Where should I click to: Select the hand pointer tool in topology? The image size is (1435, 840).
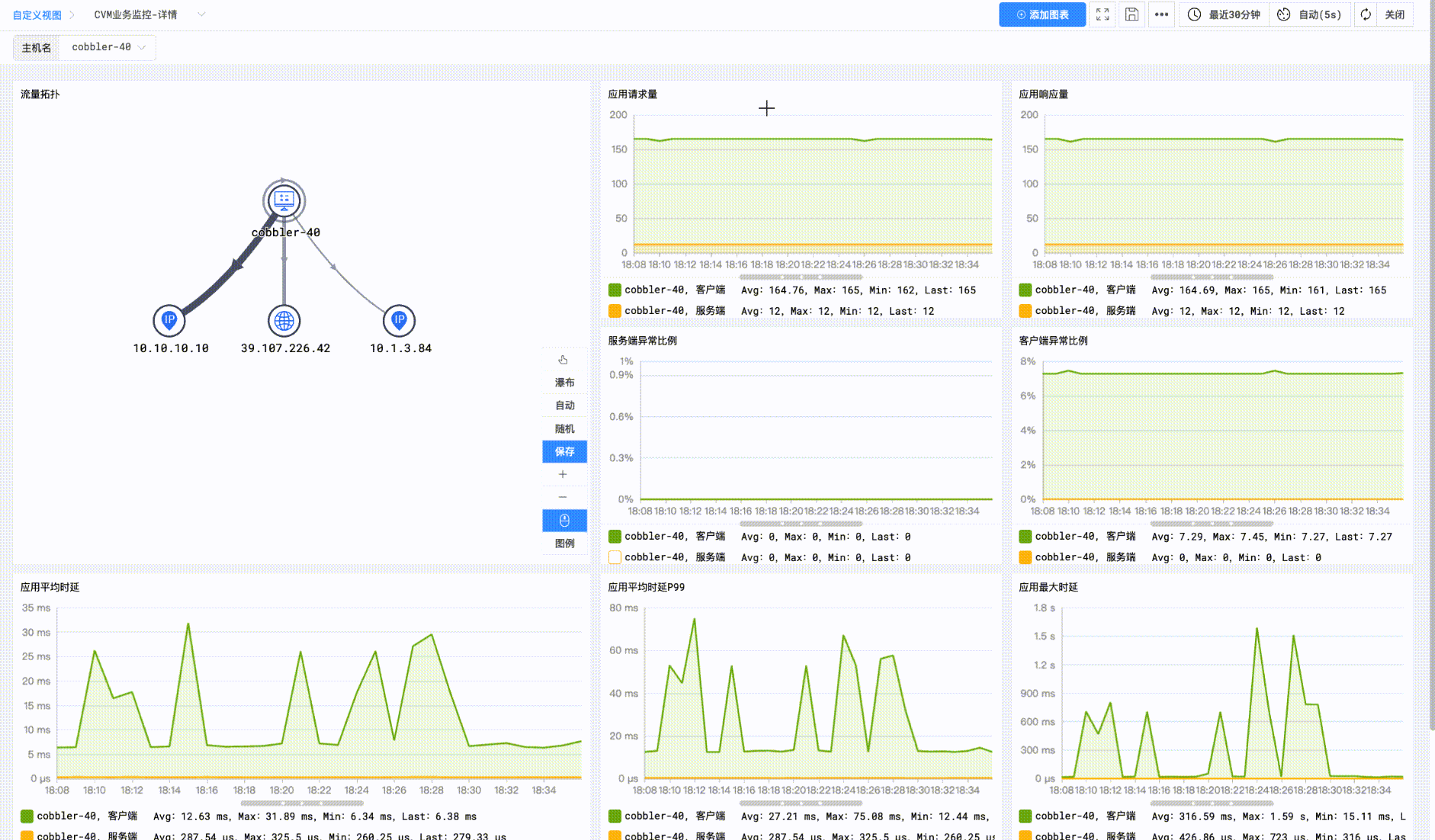[x=563, y=360]
